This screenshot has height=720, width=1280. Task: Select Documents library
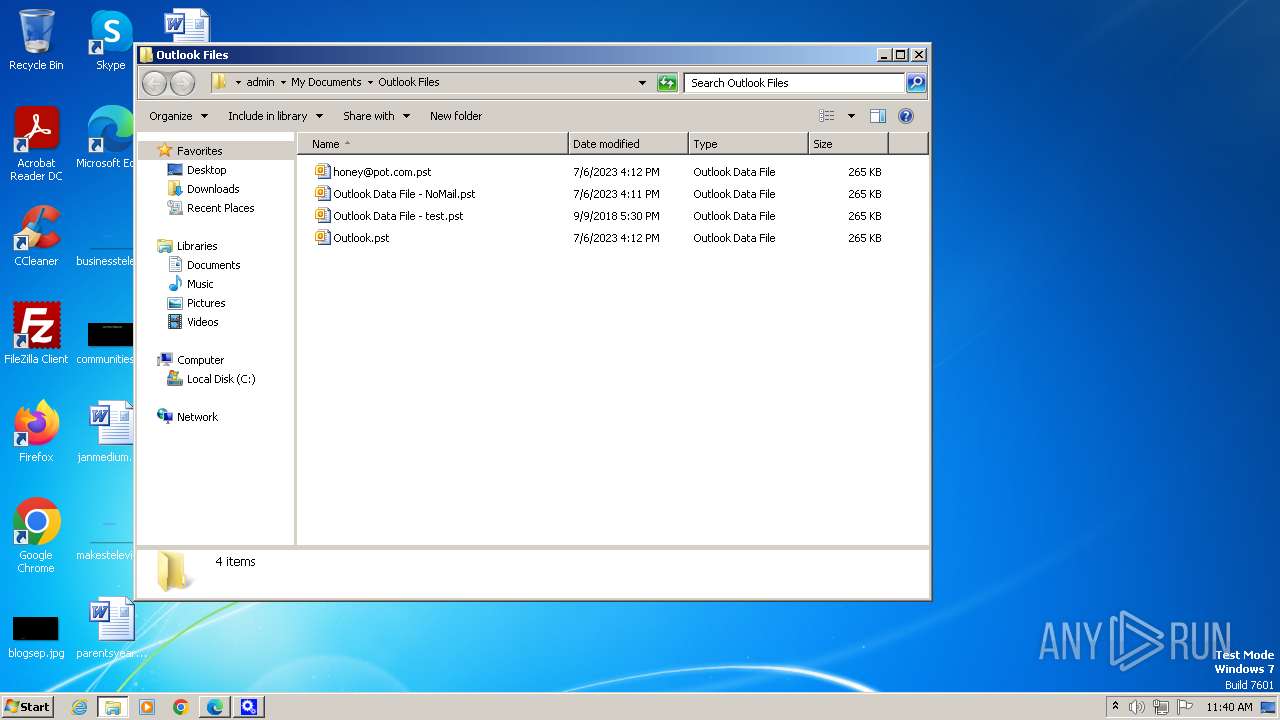(x=213, y=265)
